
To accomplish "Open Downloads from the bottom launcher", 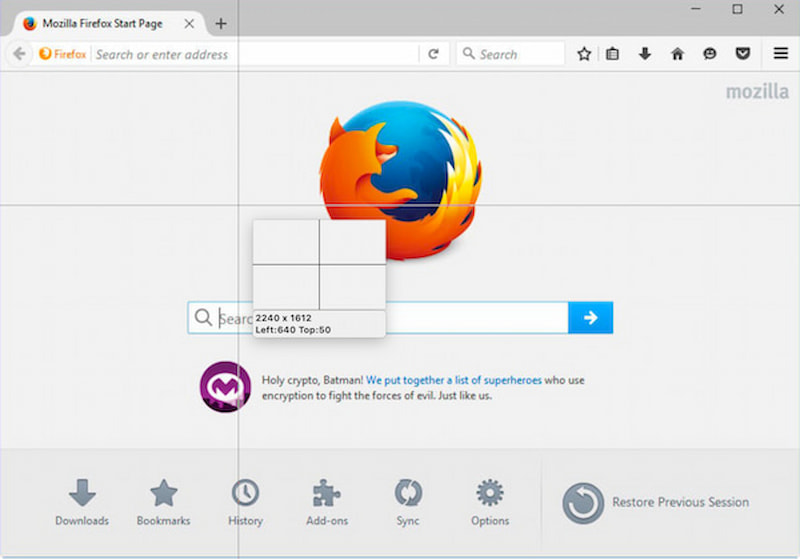I will click(82, 502).
